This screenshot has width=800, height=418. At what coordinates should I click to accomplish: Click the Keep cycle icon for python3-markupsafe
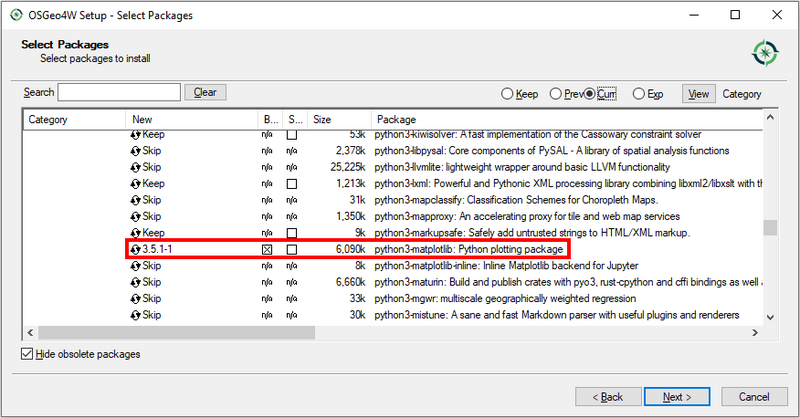pos(136,232)
